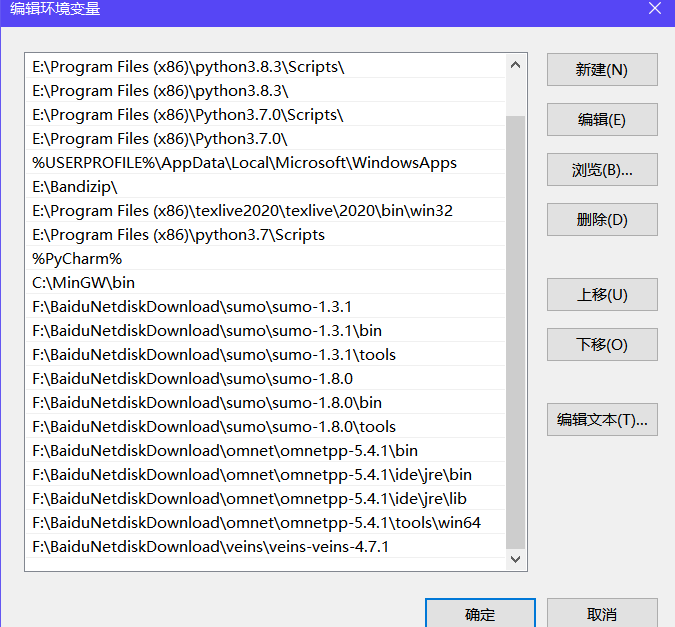
Task: Click the list scrollbar down arrow
Action: coord(515,559)
